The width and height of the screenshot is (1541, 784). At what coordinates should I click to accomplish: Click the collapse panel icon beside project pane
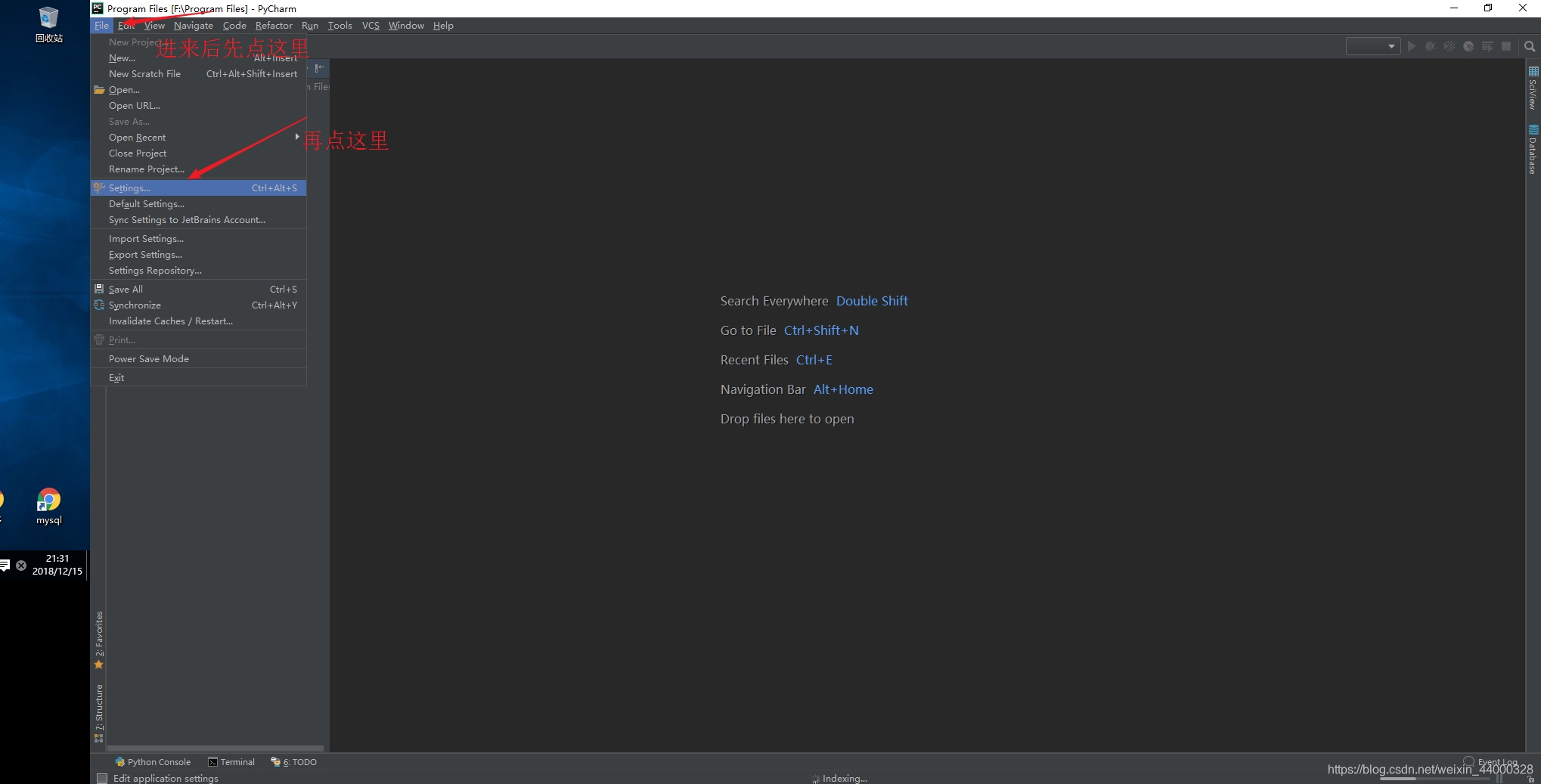click(x=320, y=67)
